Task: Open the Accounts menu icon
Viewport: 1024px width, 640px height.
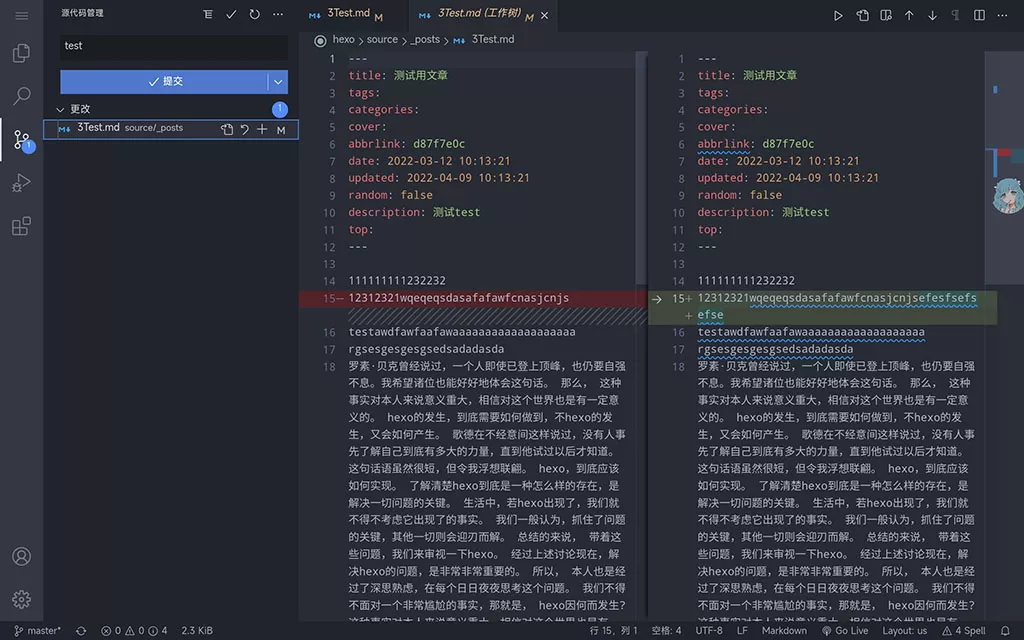Action: (22, 556)
